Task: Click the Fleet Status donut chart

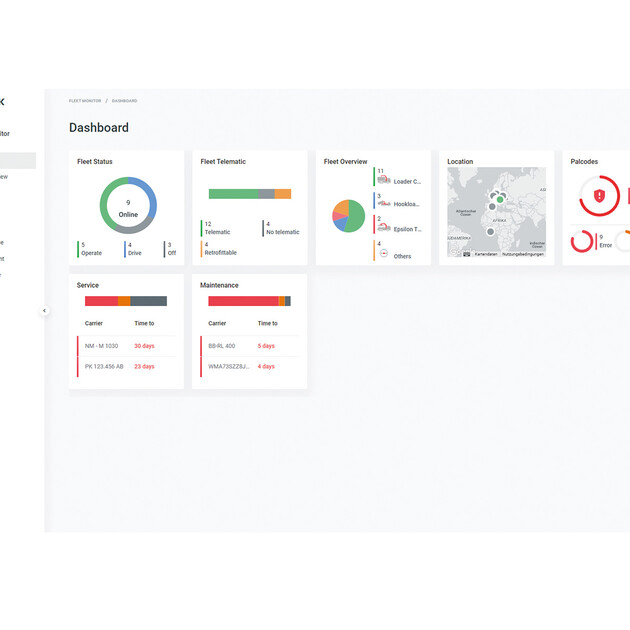Action: pyautogui.click(x=127, y=206)
